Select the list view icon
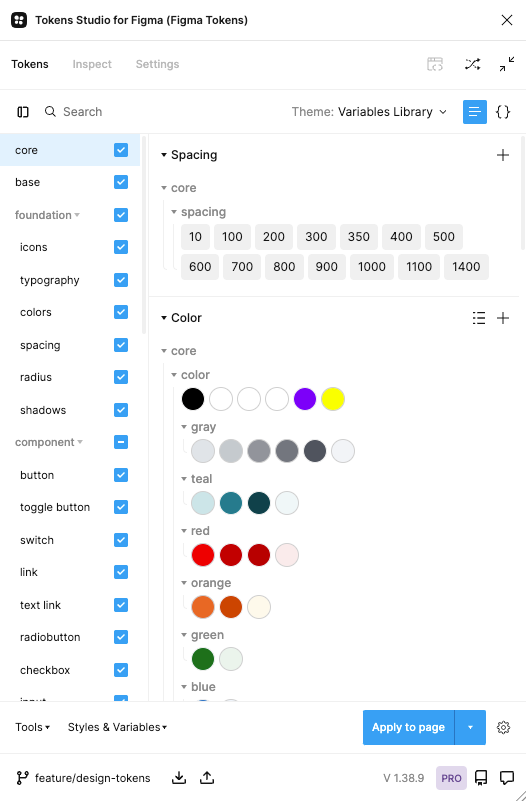526x801 pixels. (x=475, y=112)
